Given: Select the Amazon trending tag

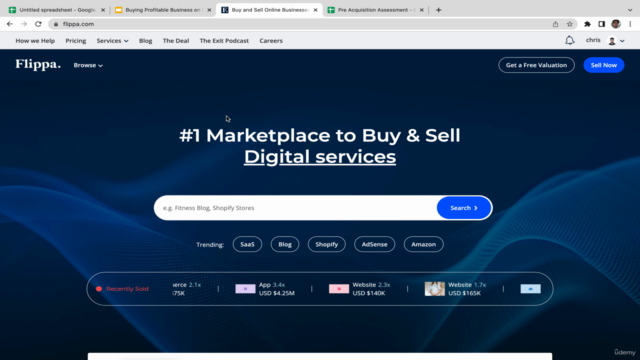Looking at the screenshot, I should point(423,244).
